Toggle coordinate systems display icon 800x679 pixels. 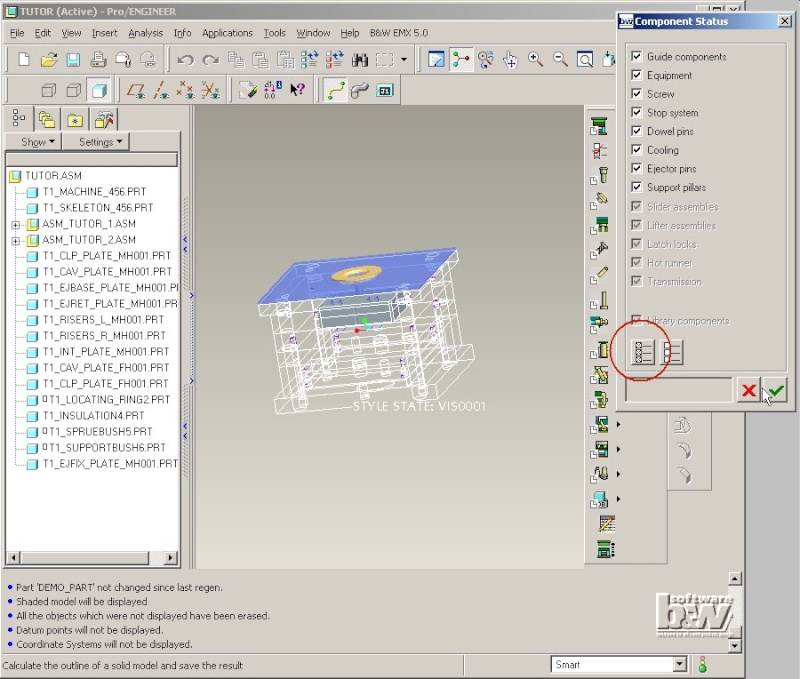[210, 91]
